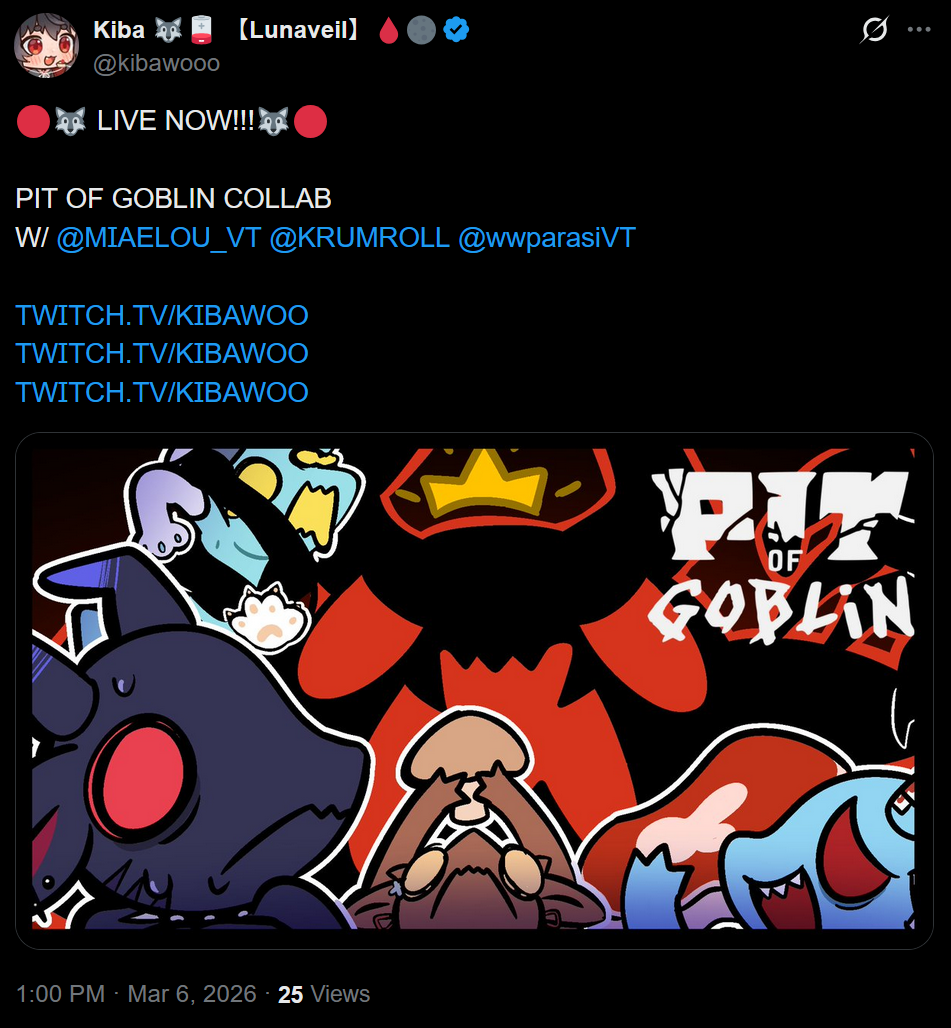
Task: Click the gray moon emoji in name
Action: tap(421, 30)
